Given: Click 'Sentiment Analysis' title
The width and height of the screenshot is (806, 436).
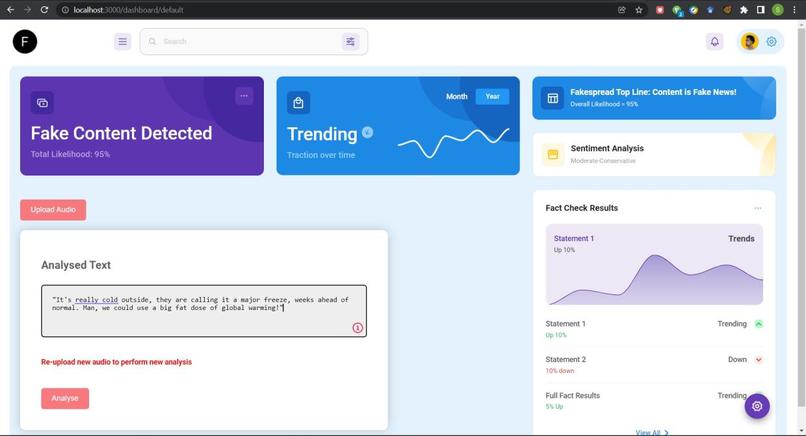Looking at the screenshot, I should coord(607,148).
